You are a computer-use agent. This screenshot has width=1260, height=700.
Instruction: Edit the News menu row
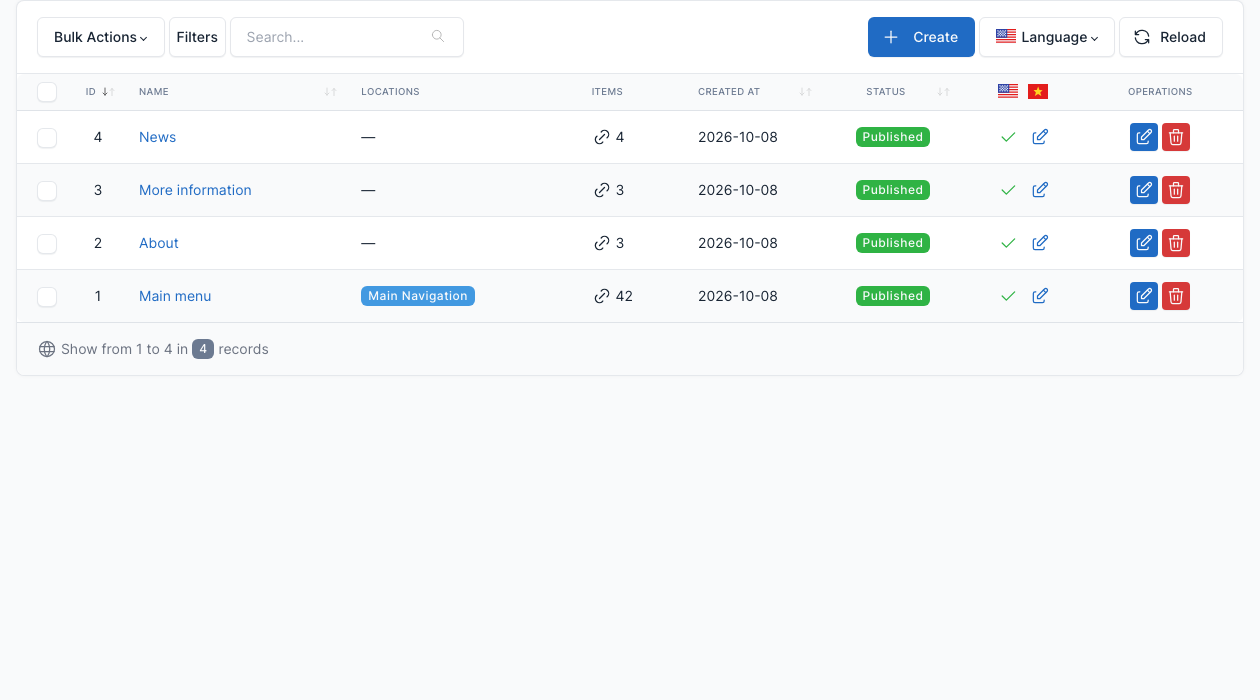[1144, 137]
